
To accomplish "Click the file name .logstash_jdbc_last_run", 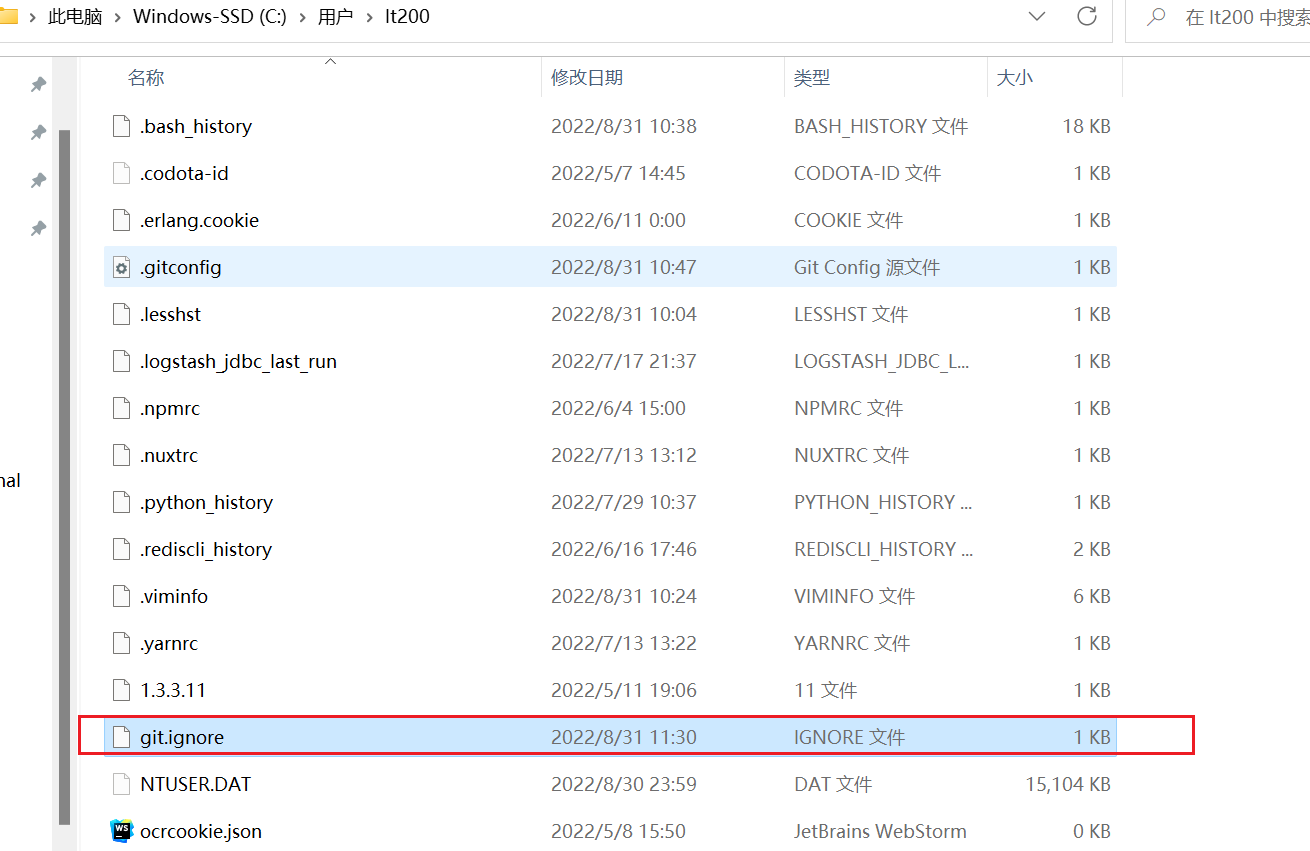I will pyautogui.click(x=238, y=362).
